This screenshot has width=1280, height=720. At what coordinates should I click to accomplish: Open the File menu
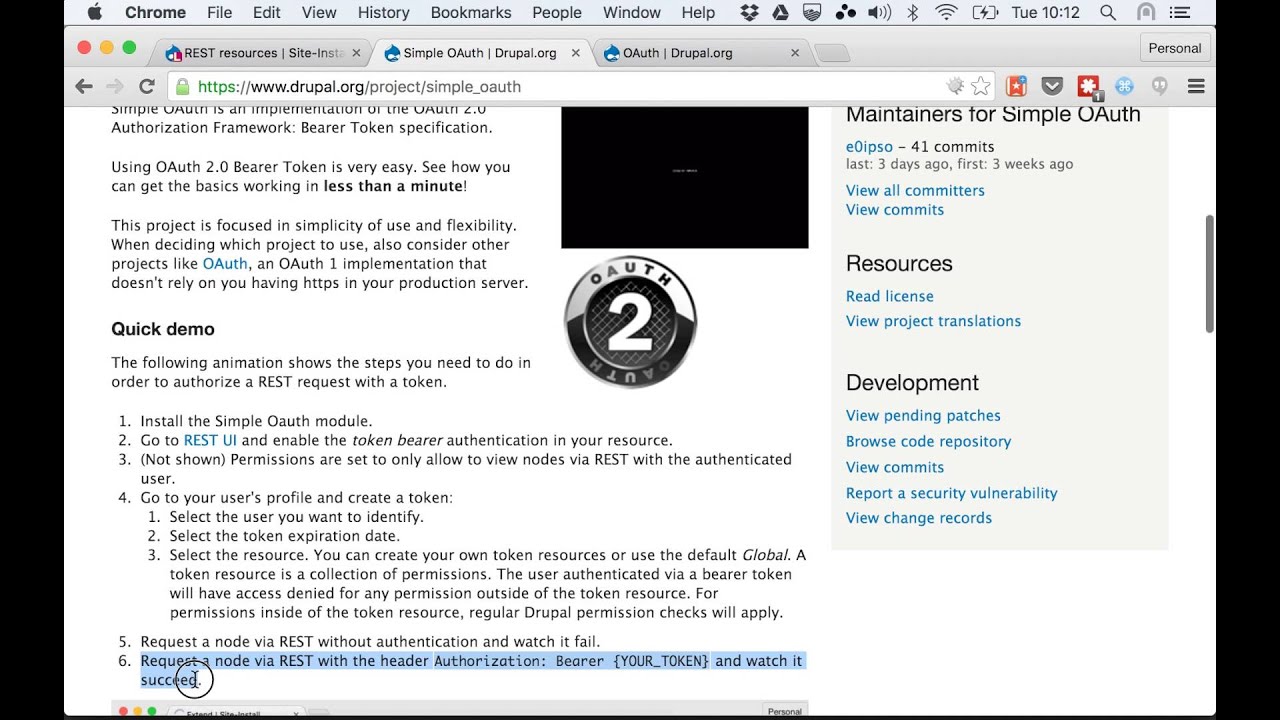tap(219, 12)
